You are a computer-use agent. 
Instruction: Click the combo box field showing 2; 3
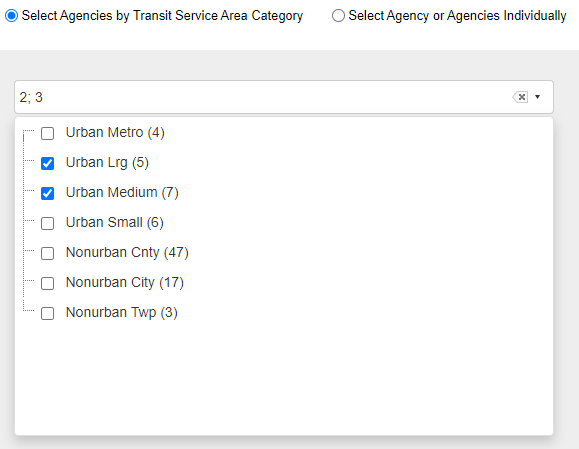pos(284,97)
